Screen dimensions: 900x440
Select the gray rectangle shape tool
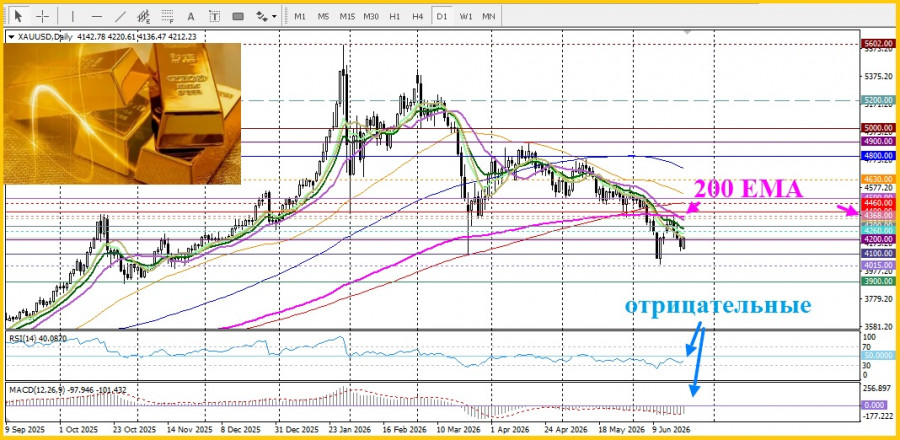(x=238, y=16)
